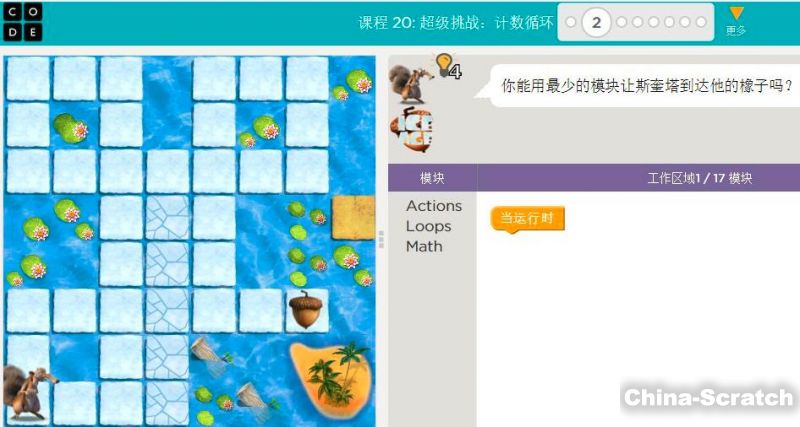Select the acorn on the ice tile
Image resolution: width=800 pixels, height=427 pixels.
tap(306, 310)
